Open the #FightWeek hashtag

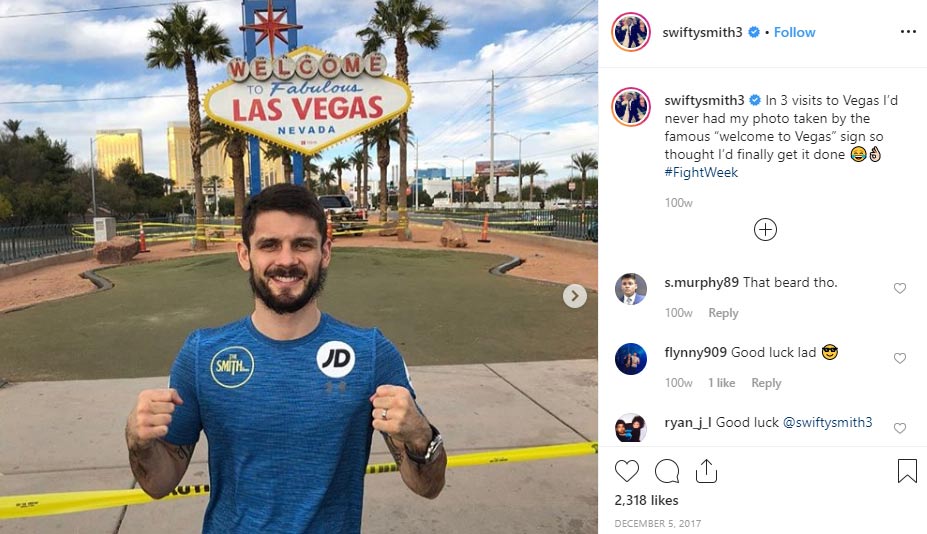click(701, 172)
